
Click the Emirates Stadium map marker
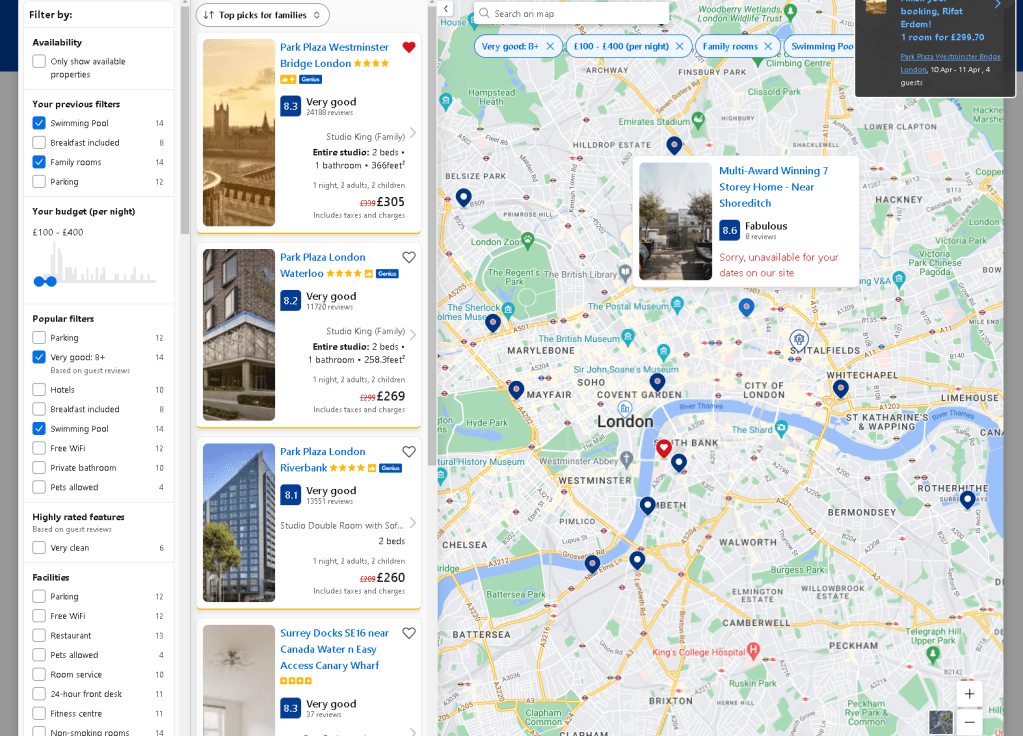tap(698, 120)
